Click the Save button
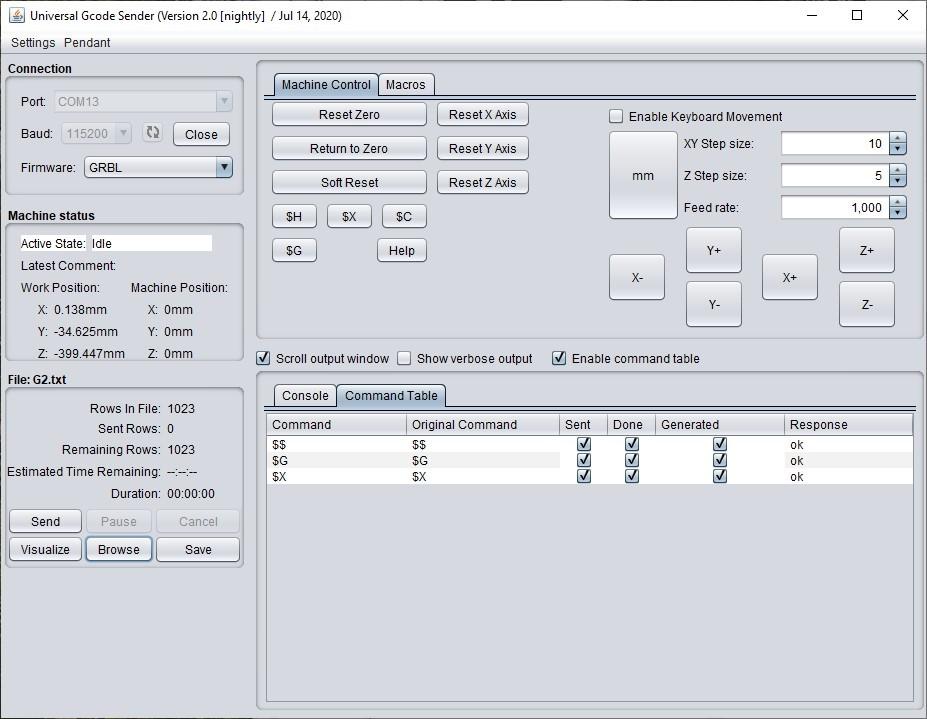This screenshot has height=719, width=927. pyautogui.click(x=198, y=549)
